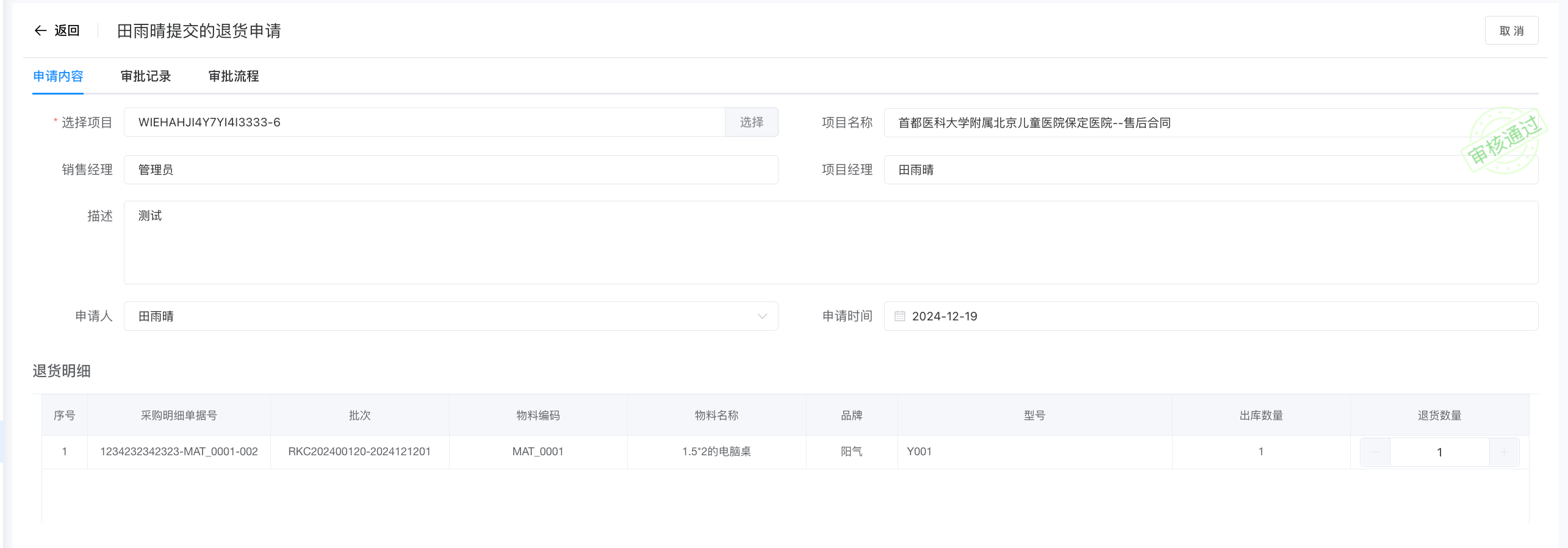Select the 申请内容 tab
This screenshot has width=1568, height=548.
click(x=58, y=76)
